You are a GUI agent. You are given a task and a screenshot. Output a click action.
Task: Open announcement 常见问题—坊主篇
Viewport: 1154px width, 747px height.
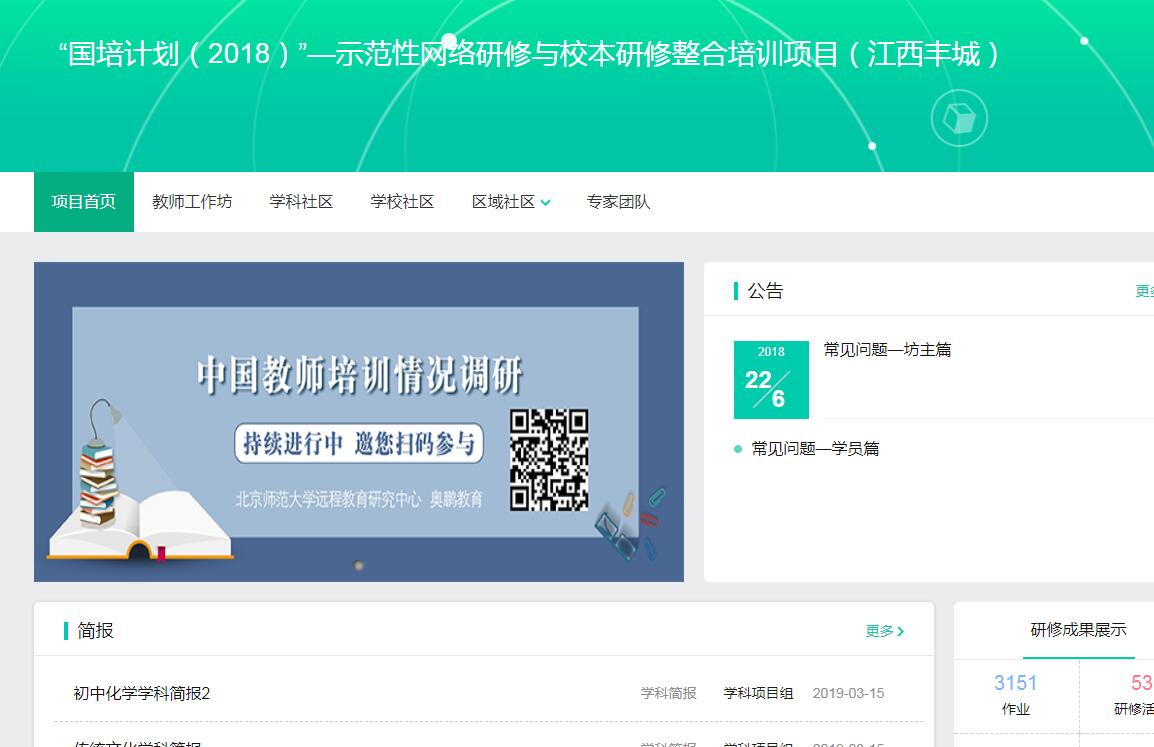click(887, 350)
